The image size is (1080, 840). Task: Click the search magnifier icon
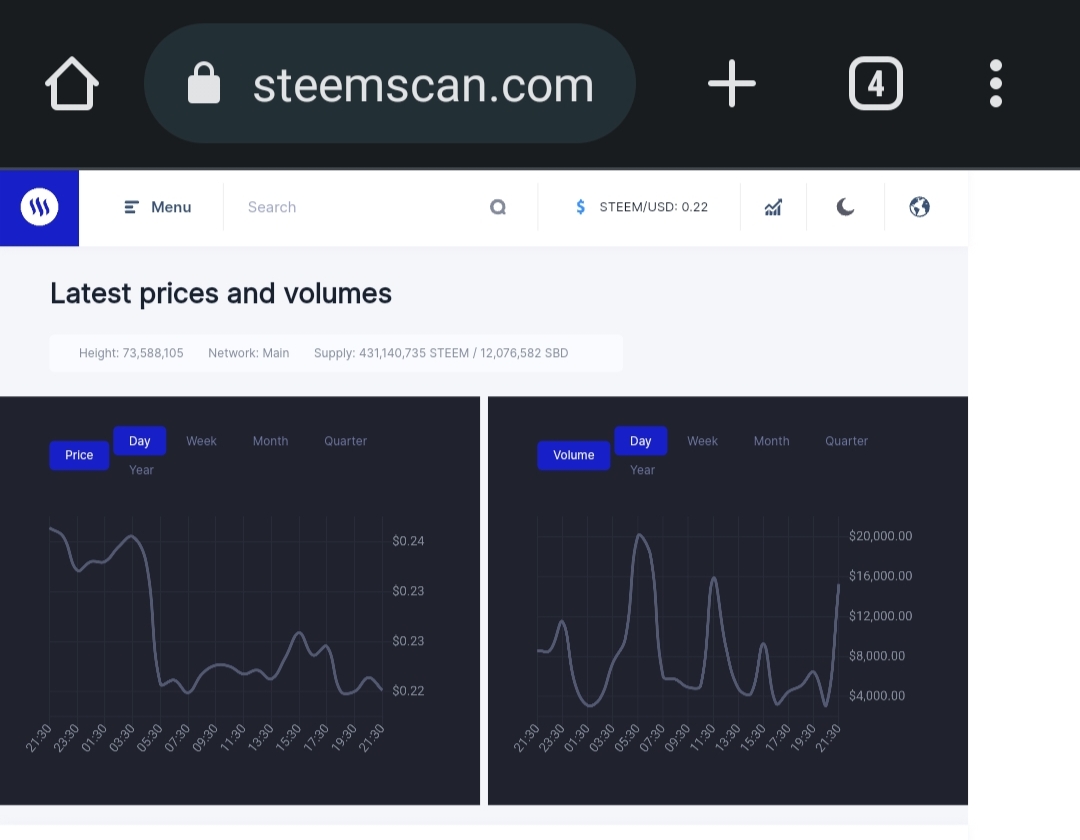coord(498,208)
